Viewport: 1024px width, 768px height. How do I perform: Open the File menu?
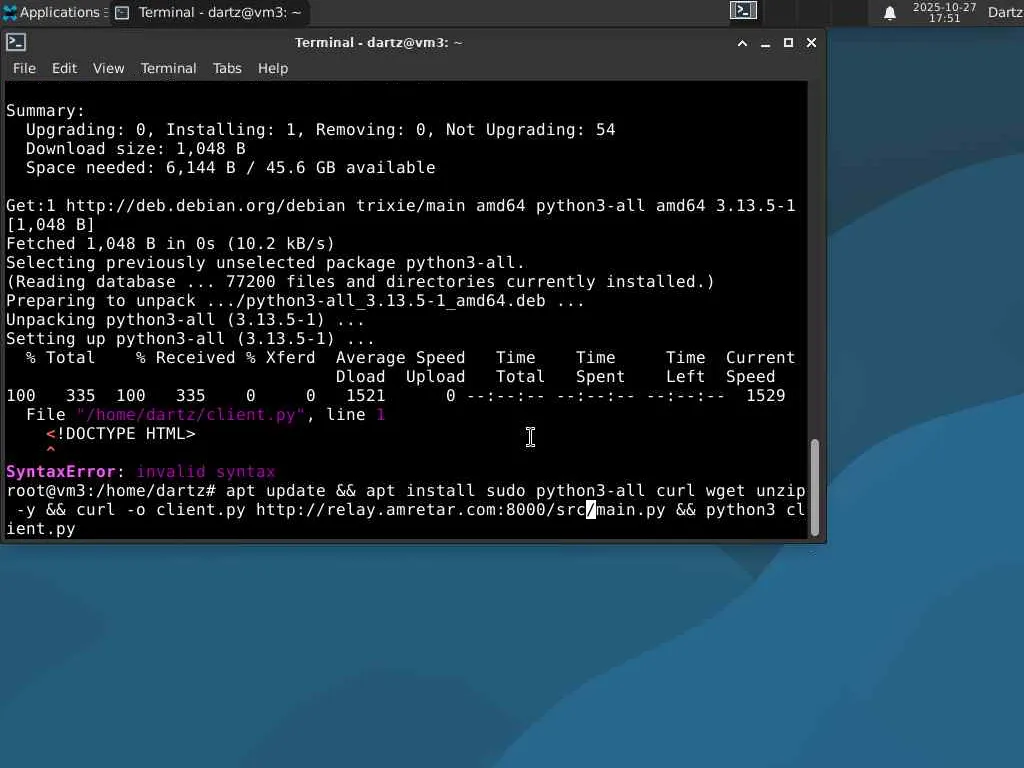[x=24, y=68]
